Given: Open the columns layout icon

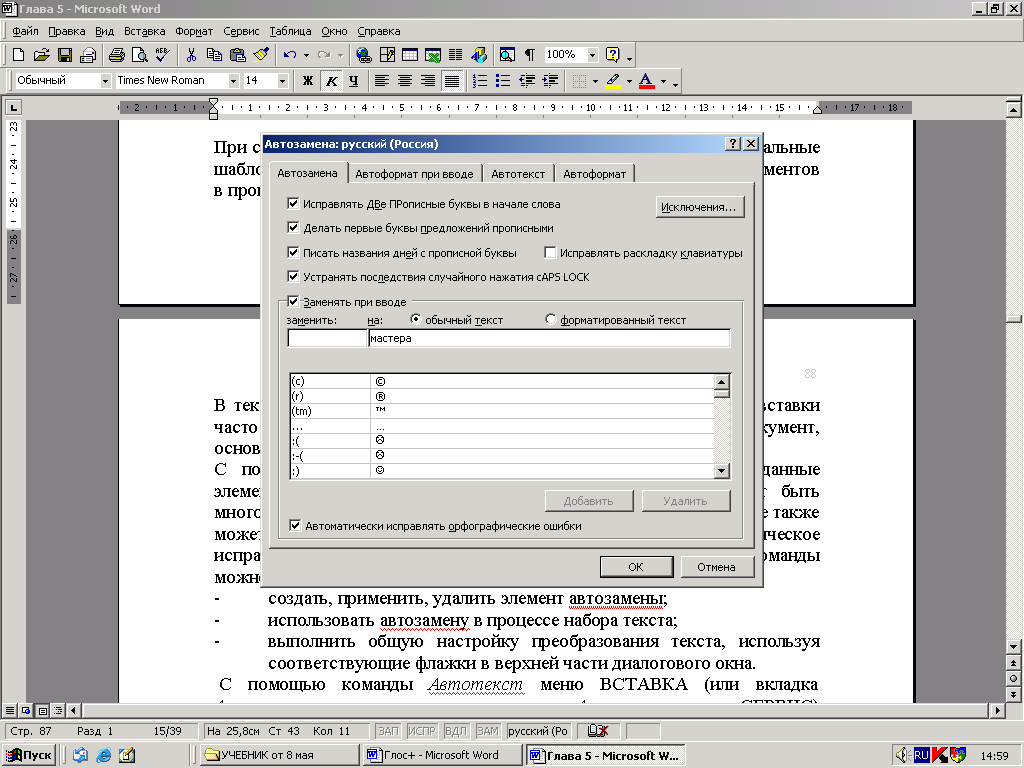Looking at the screenshot, I should click(x=456, y=55).
